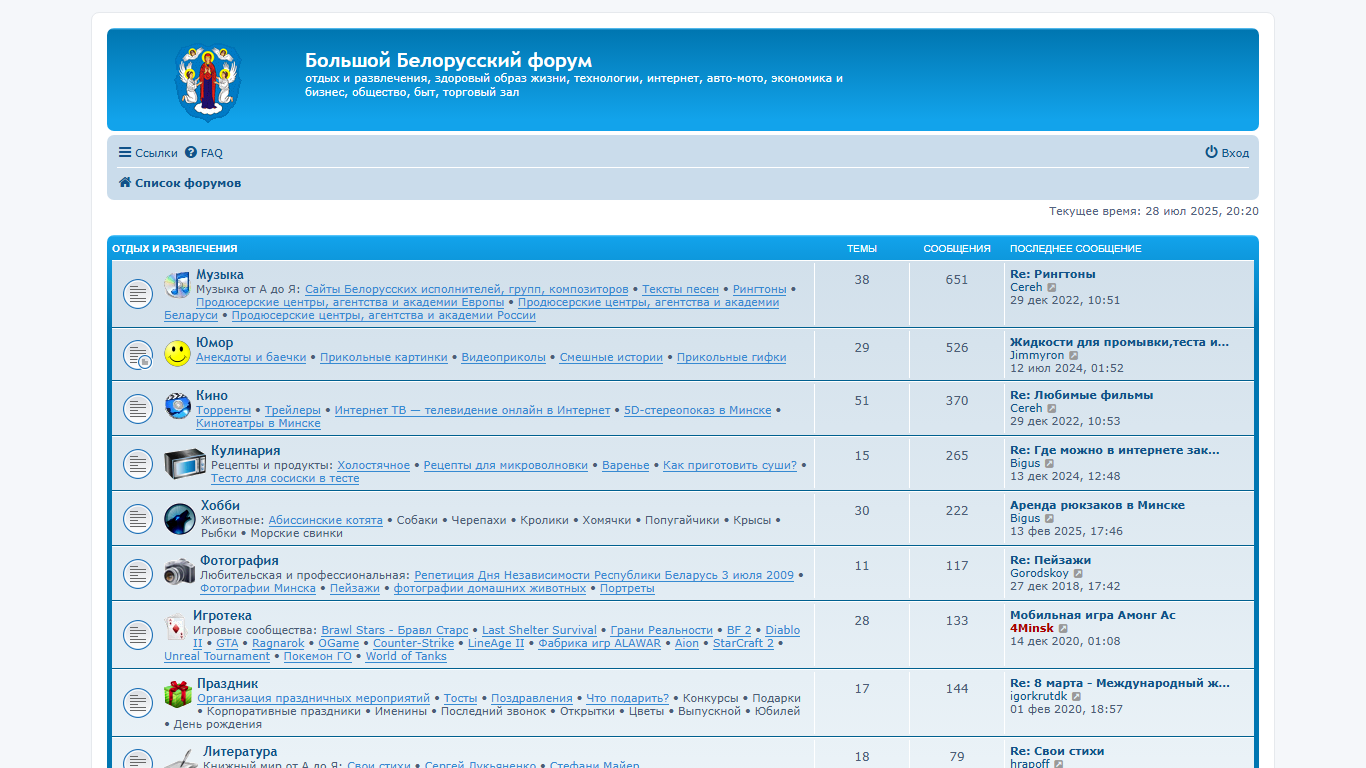Open Фотографии Минска subforum

coord(258,588)
